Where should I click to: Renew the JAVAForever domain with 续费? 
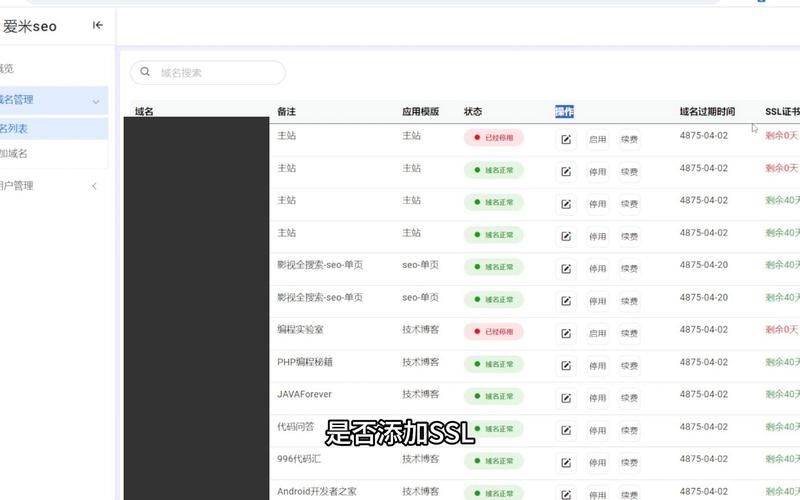[629, 398]
